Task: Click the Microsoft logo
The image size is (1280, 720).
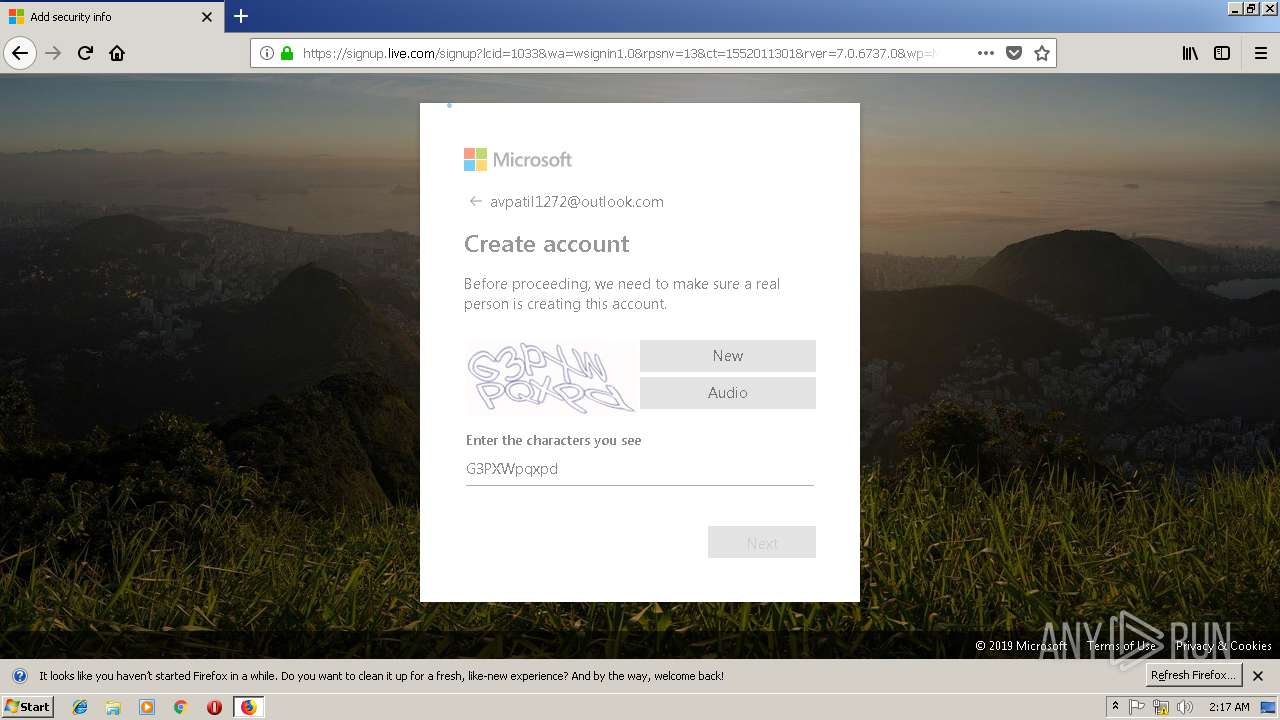Action: (518, 160)
